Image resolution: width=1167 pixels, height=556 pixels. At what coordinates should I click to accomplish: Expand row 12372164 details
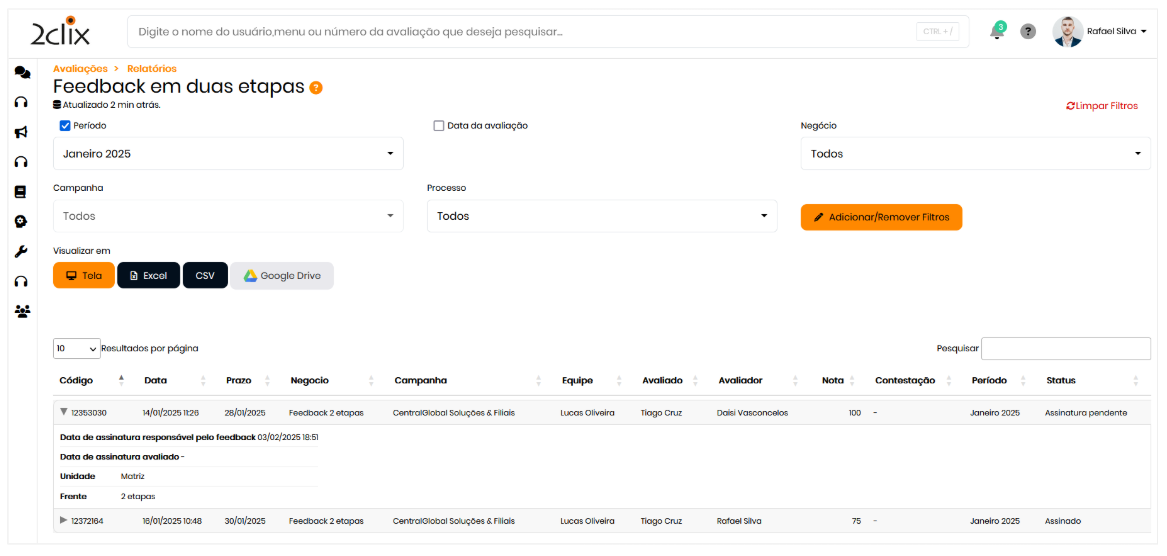[64, 520]
